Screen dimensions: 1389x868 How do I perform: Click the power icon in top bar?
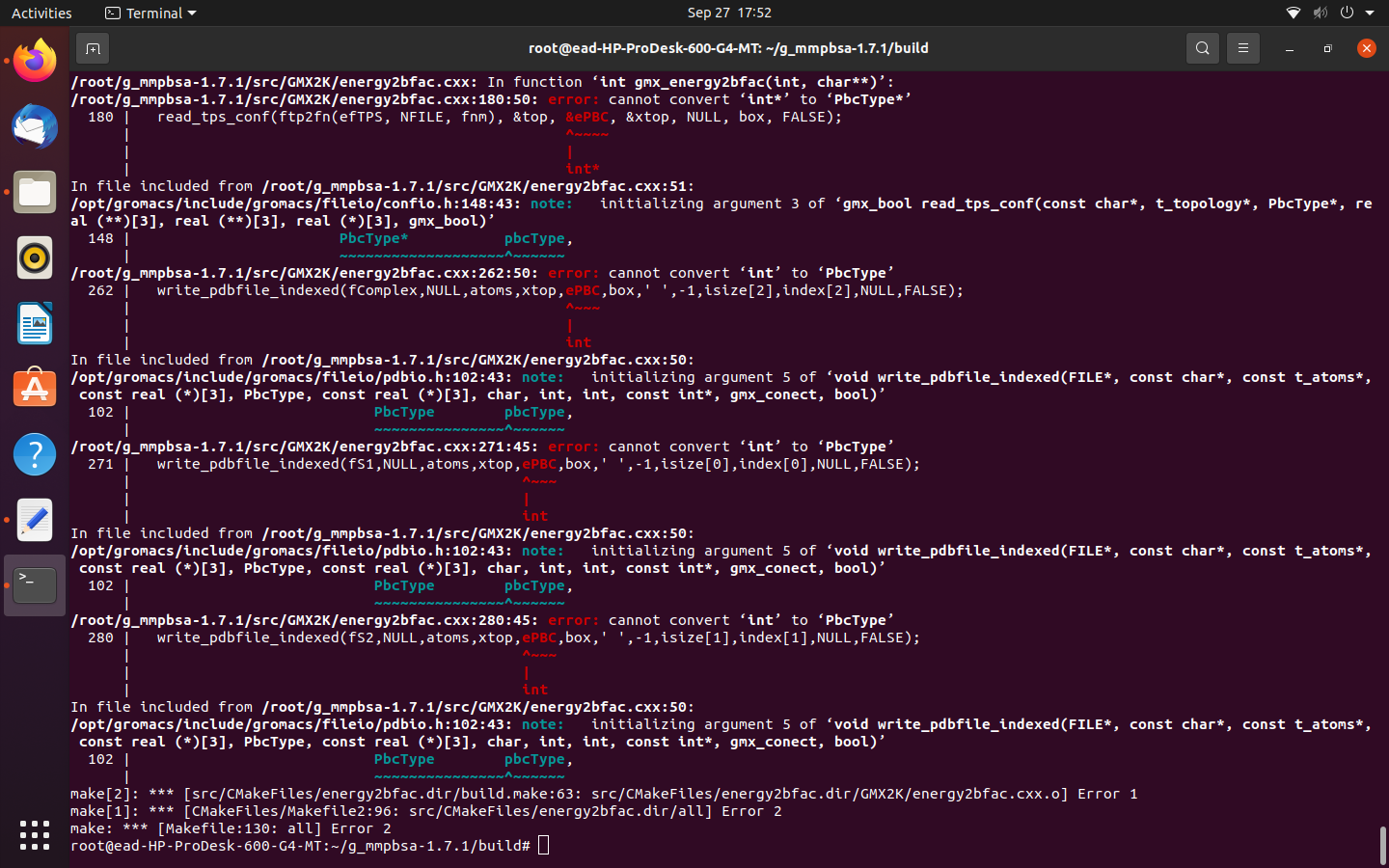(x=1347, y=13)
